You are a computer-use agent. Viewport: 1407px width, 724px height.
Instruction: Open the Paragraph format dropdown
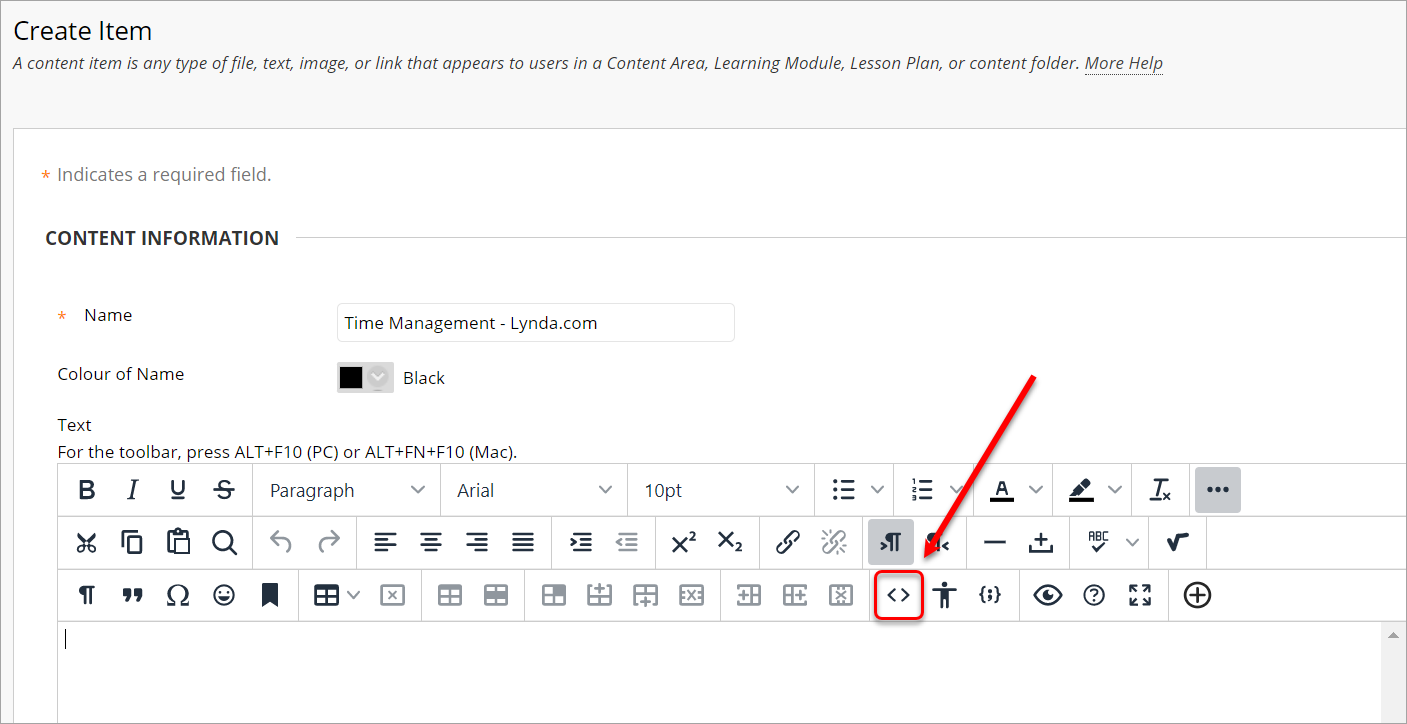tap(346, 490)
